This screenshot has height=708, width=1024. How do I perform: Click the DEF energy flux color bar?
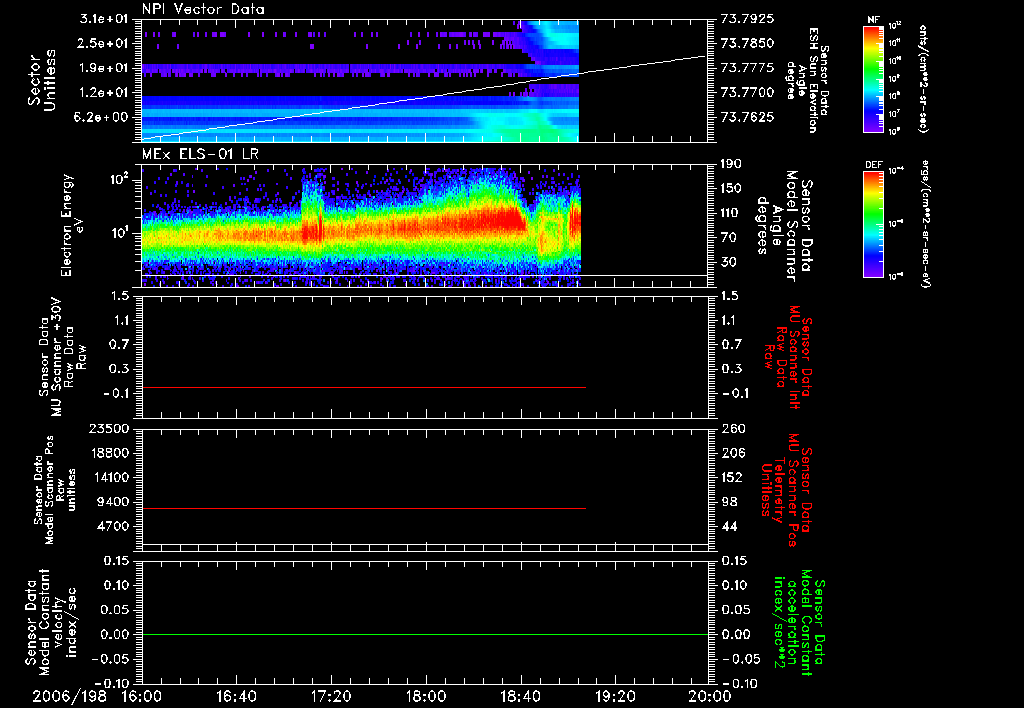click(x=874, y=223)
